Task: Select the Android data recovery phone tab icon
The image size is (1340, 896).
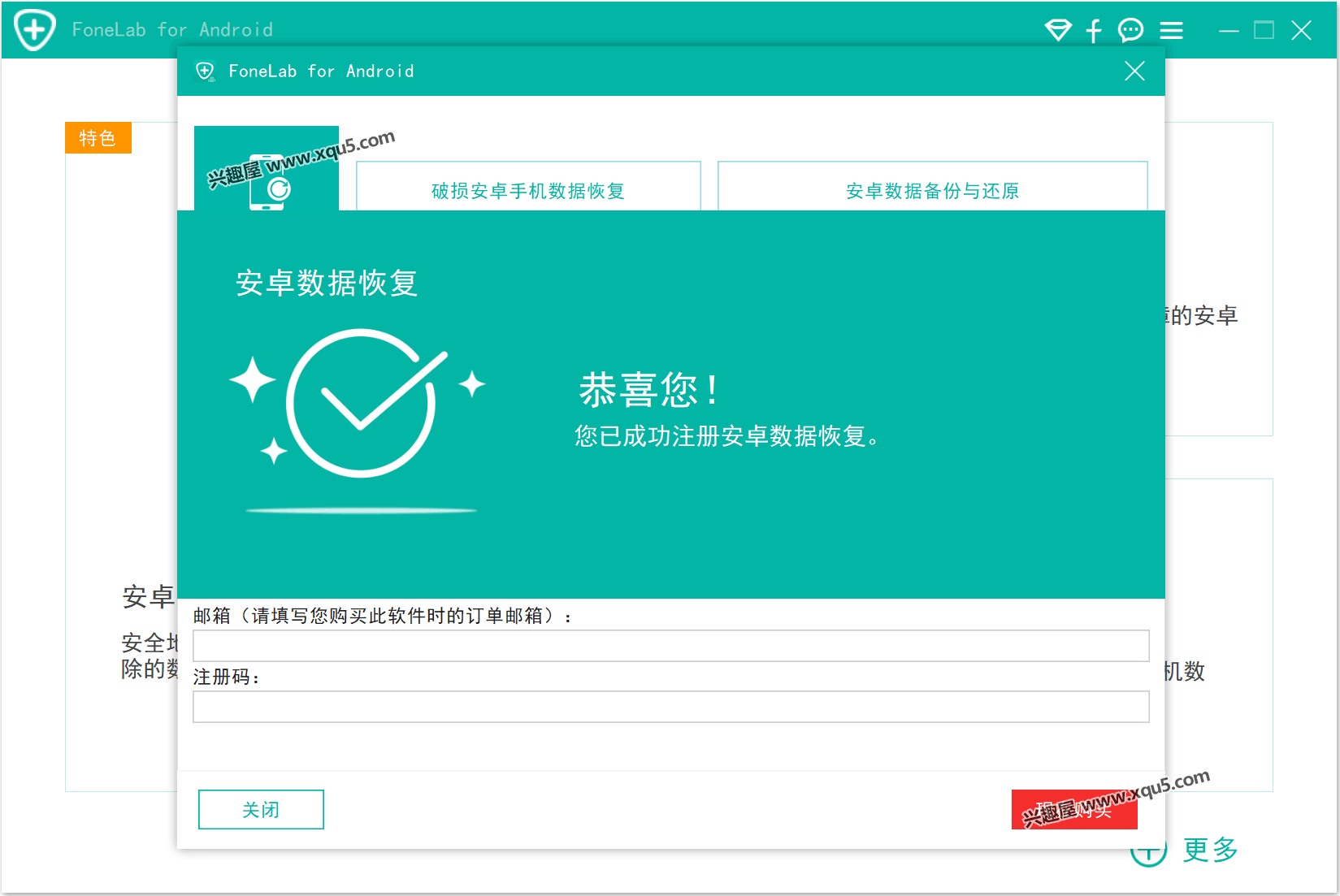Action: pos(267,168)
